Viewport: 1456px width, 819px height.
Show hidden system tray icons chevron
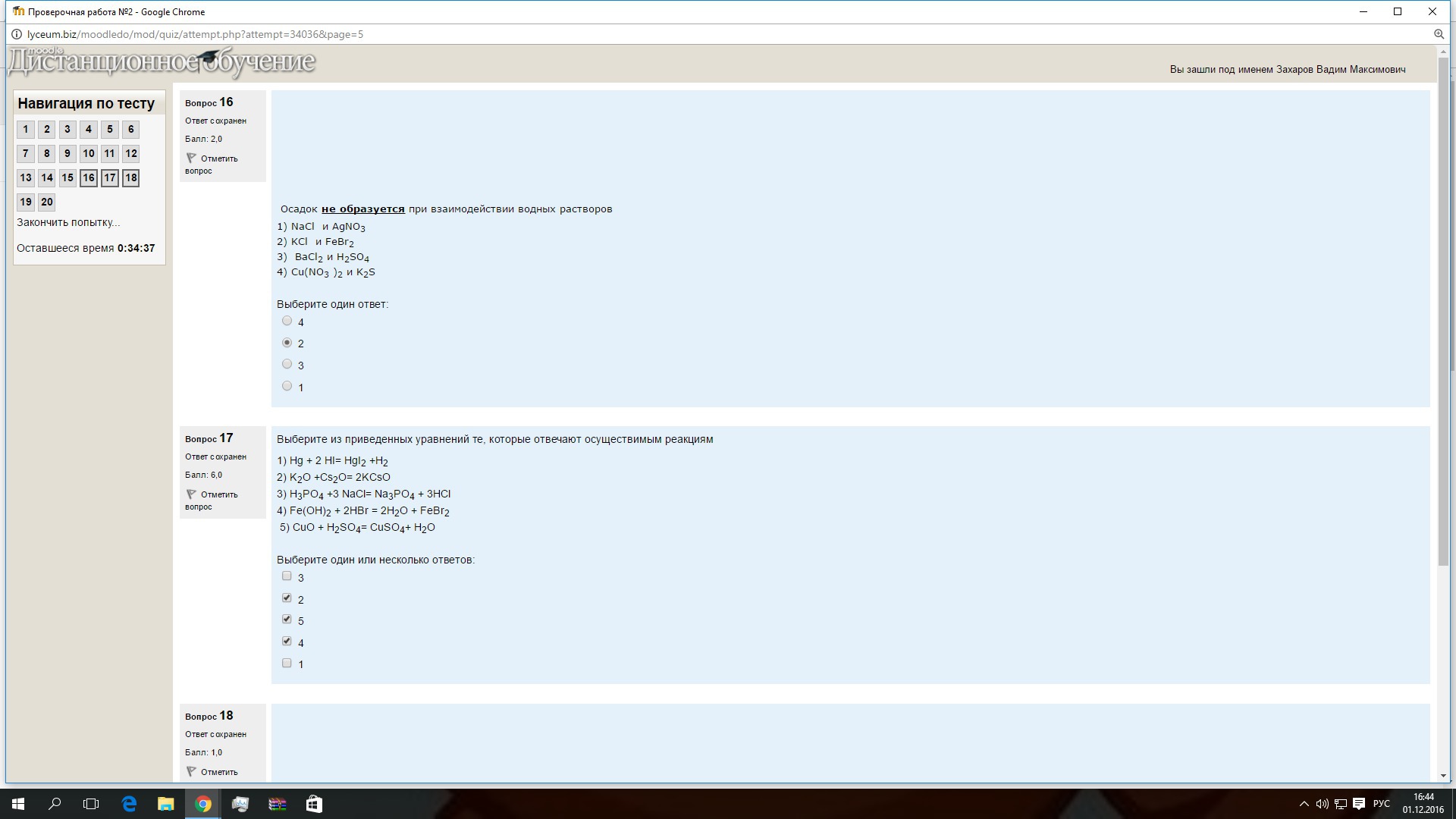tap(1304, 804)
